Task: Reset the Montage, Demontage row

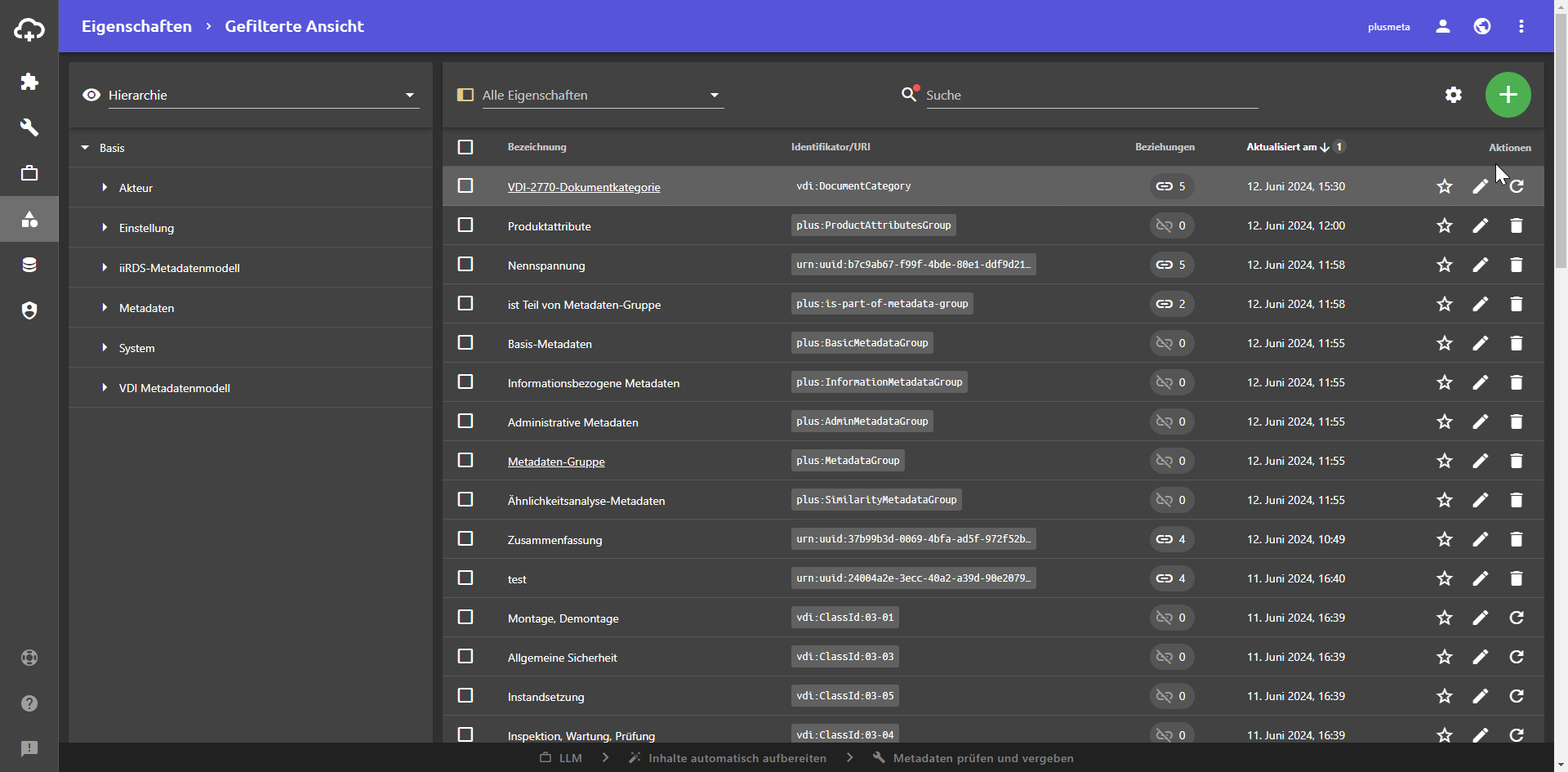Action: pyautogui.click(x=1517, y=618)
